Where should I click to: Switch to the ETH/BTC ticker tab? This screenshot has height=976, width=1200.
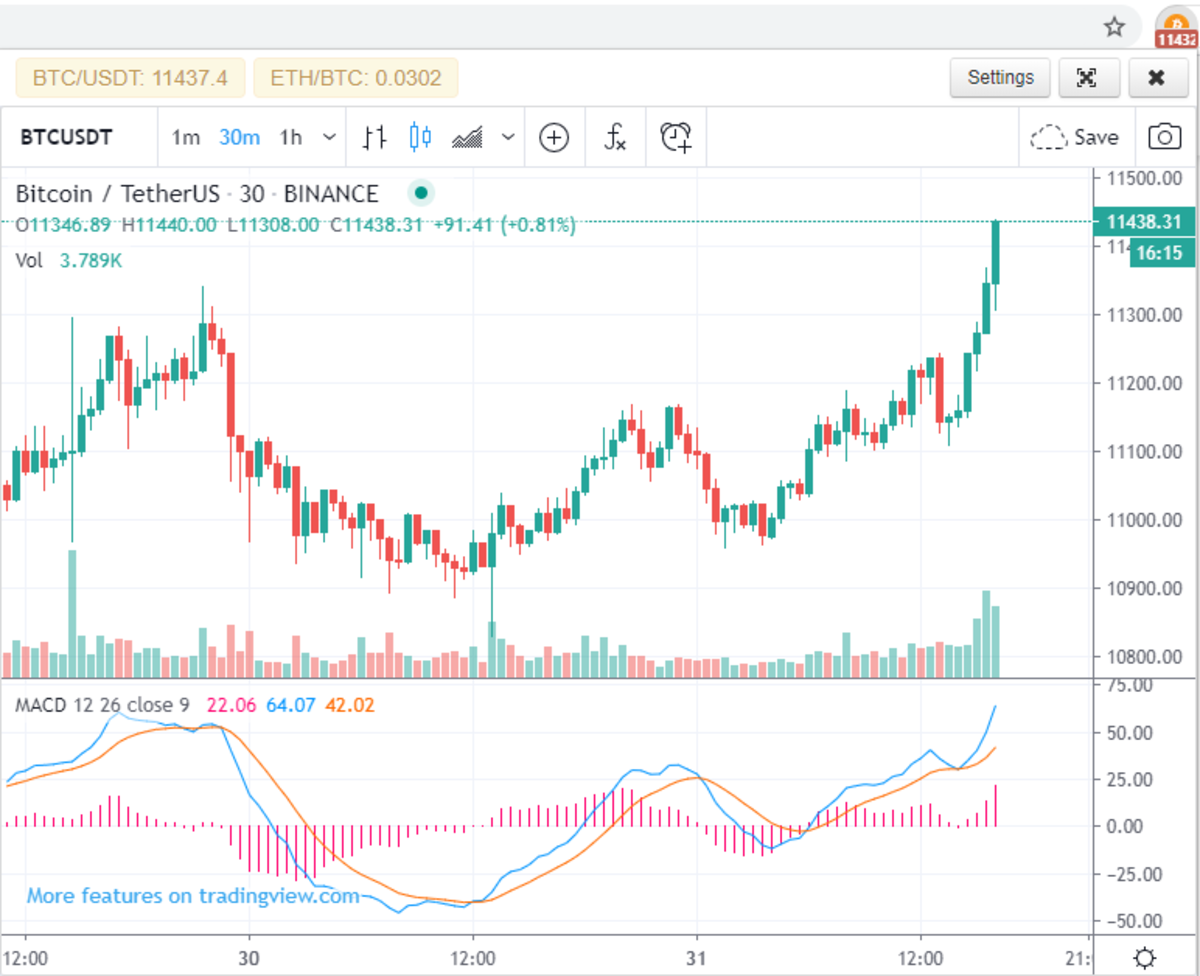click(356, 77)
